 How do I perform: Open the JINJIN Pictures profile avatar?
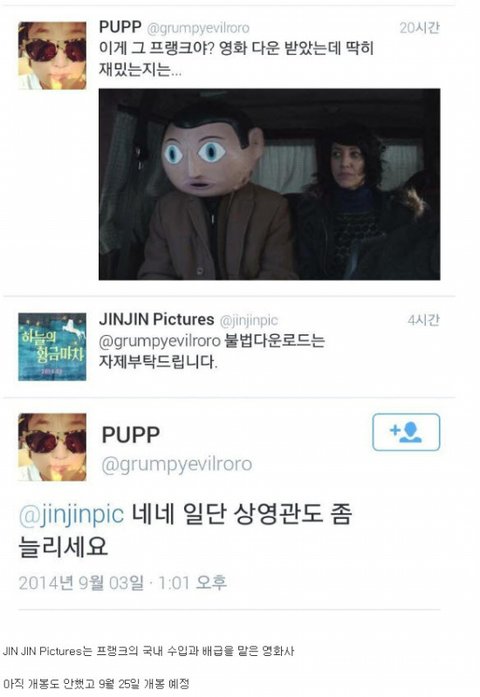click(52, 347)
